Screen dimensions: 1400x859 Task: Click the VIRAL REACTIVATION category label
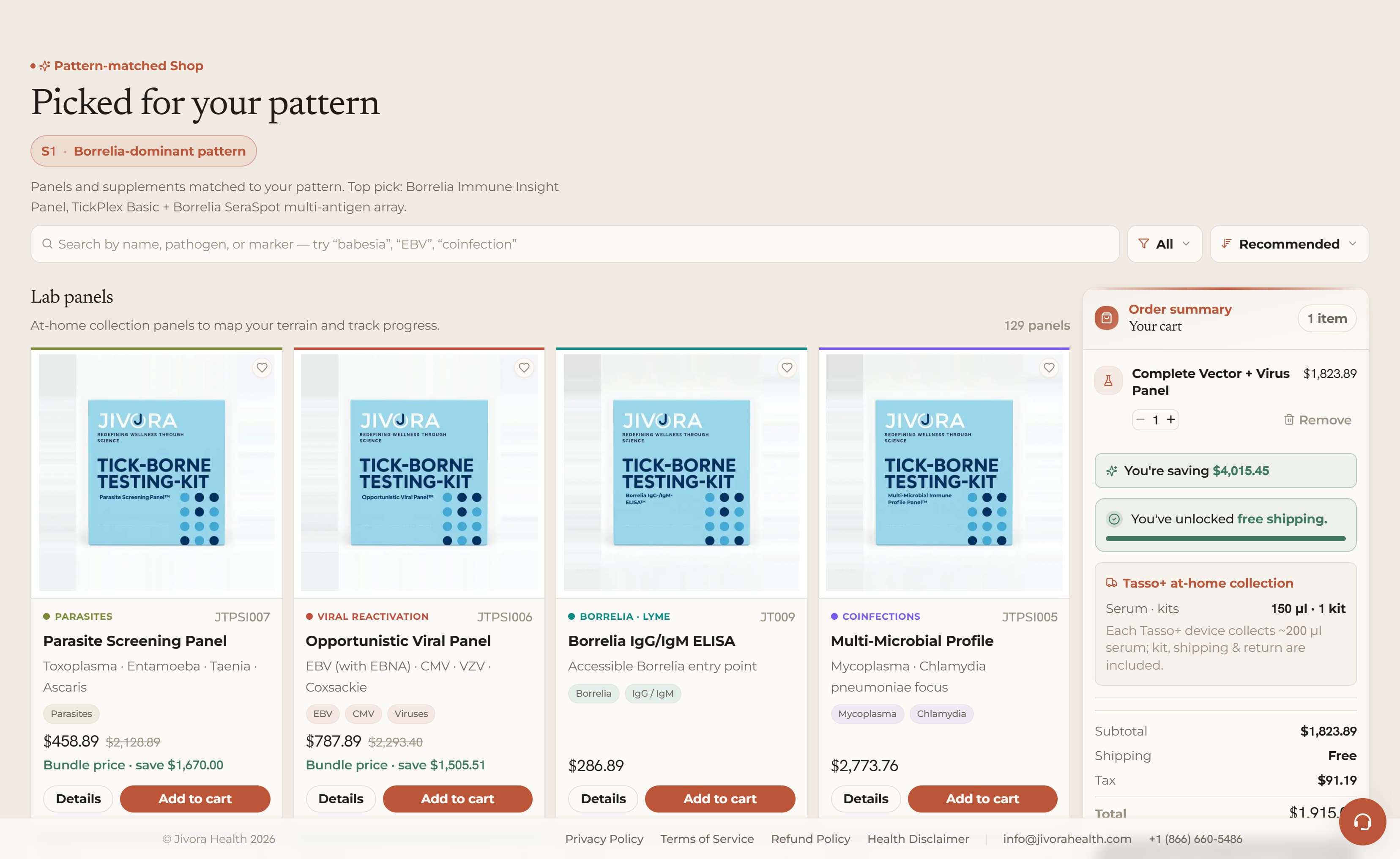[373, 616]
